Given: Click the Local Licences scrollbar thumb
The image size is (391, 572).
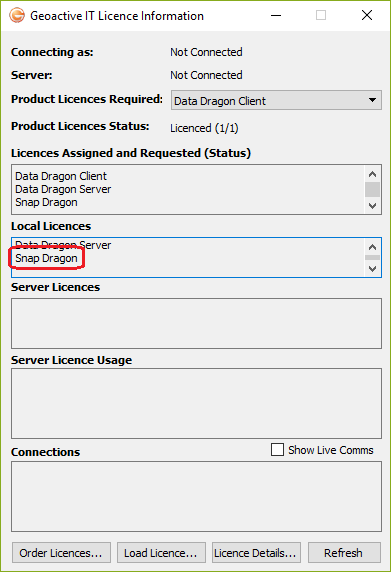Looking at the screenshot, I should pyautogui.click(x=372, y=258).
